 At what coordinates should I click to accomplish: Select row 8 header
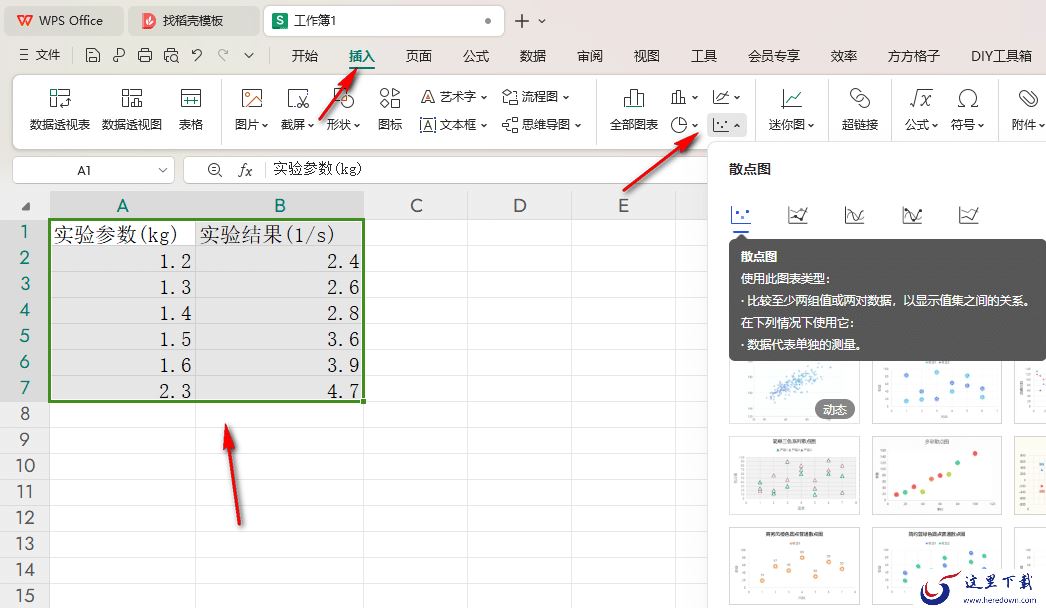tap(25, 414)
